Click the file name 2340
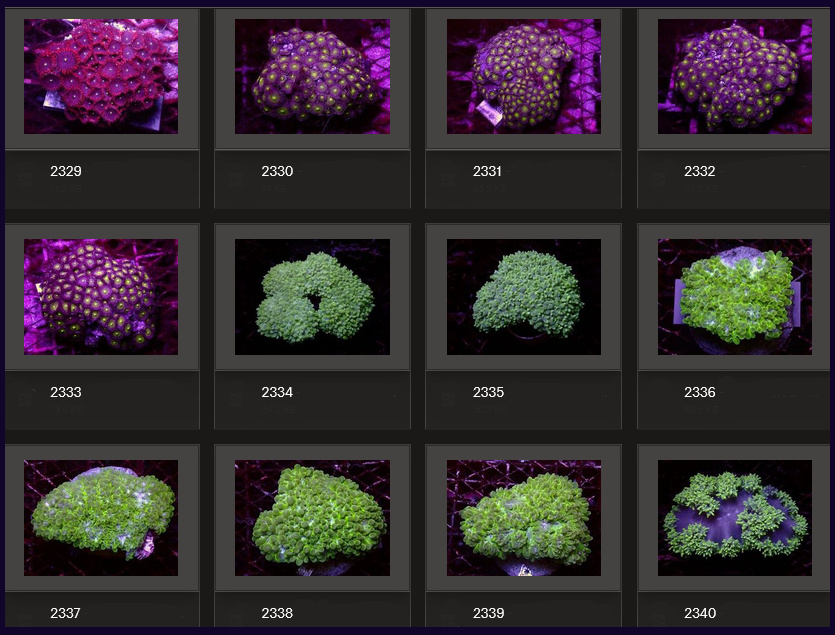 coord(700,613)
